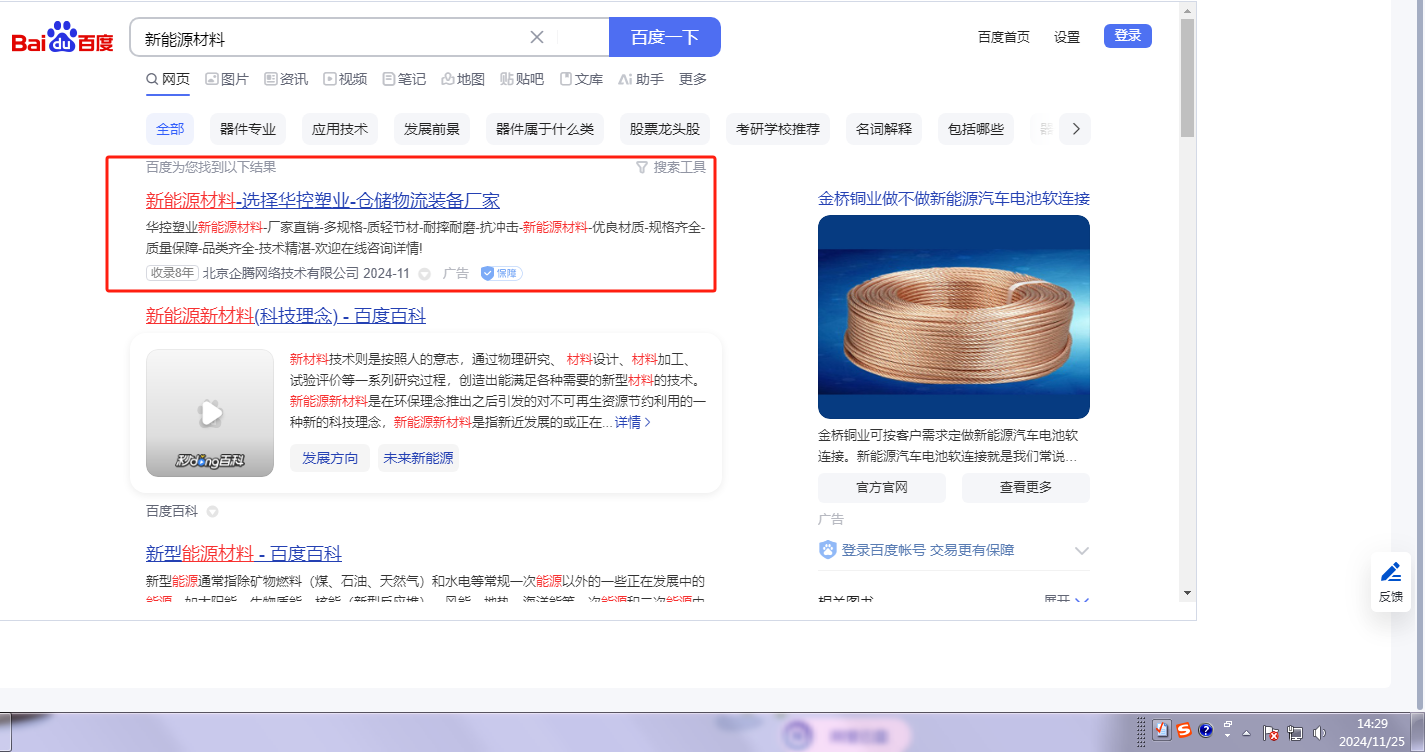Screen dimensions: 1425x752
Task: Click the volume speaker tray icon
Action: point(1319,733)
